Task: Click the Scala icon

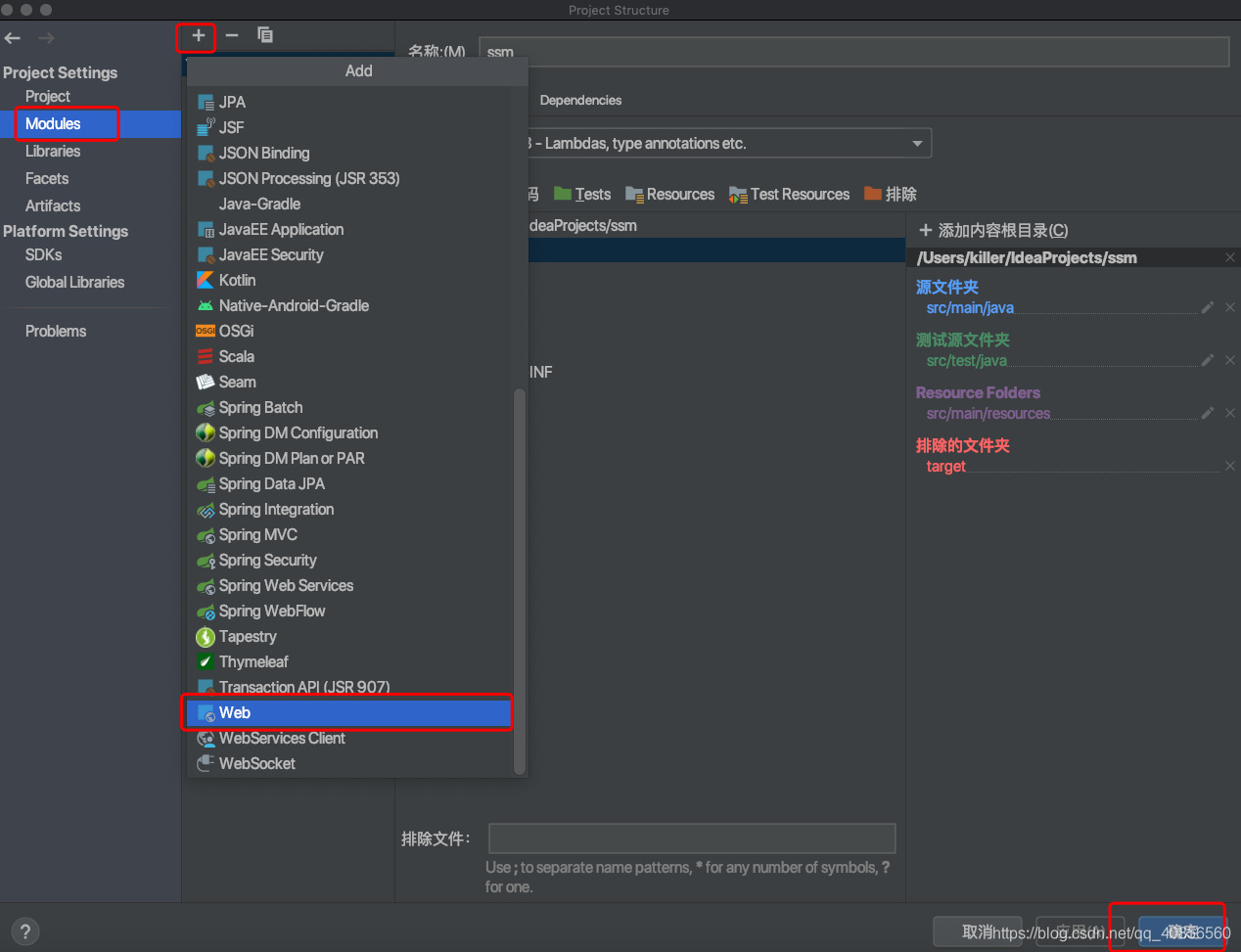Action: click(x=206, y=356)
